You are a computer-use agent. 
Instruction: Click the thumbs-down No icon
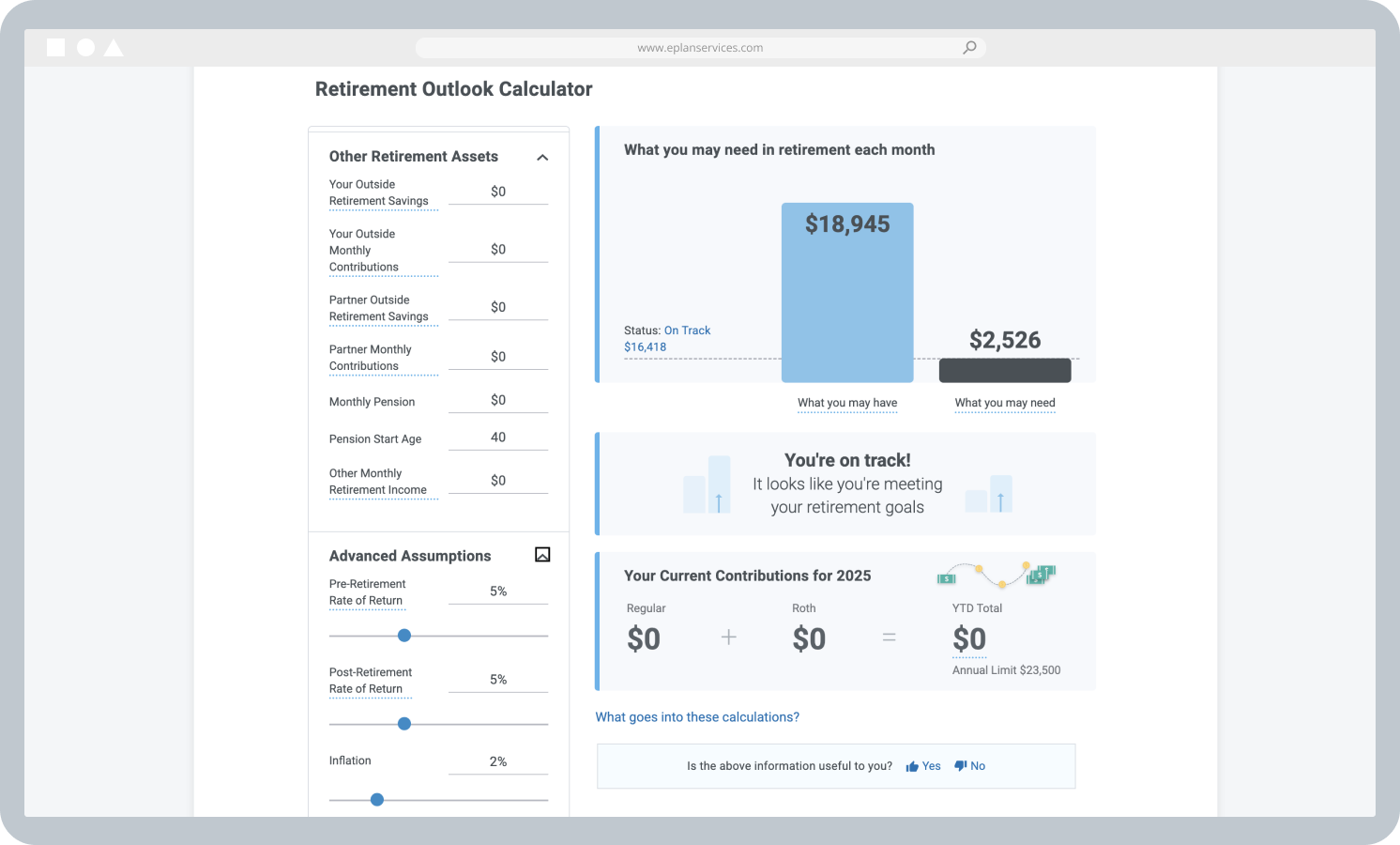pos(960,766)
